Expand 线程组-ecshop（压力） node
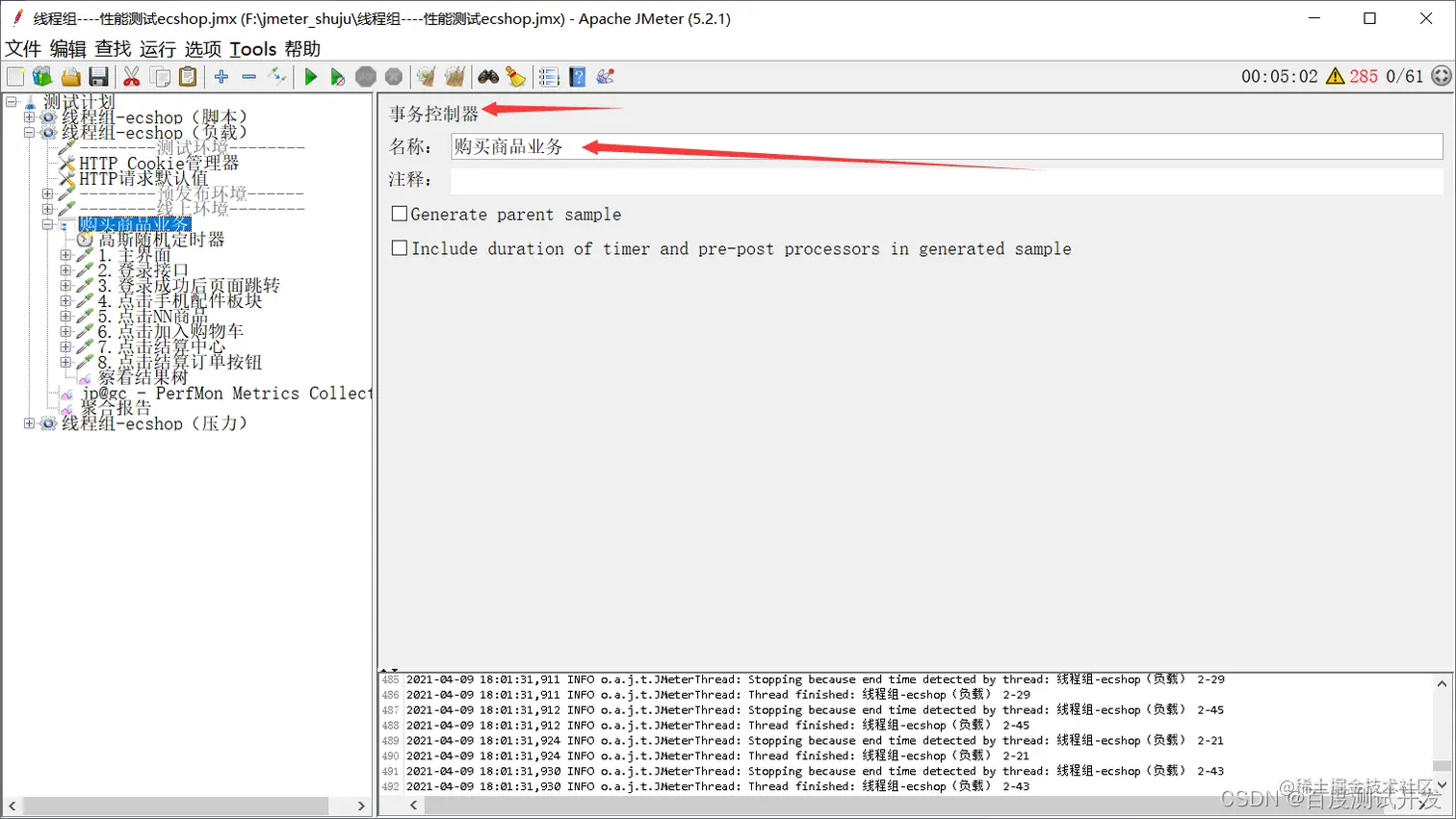 [x=29, y=423]
